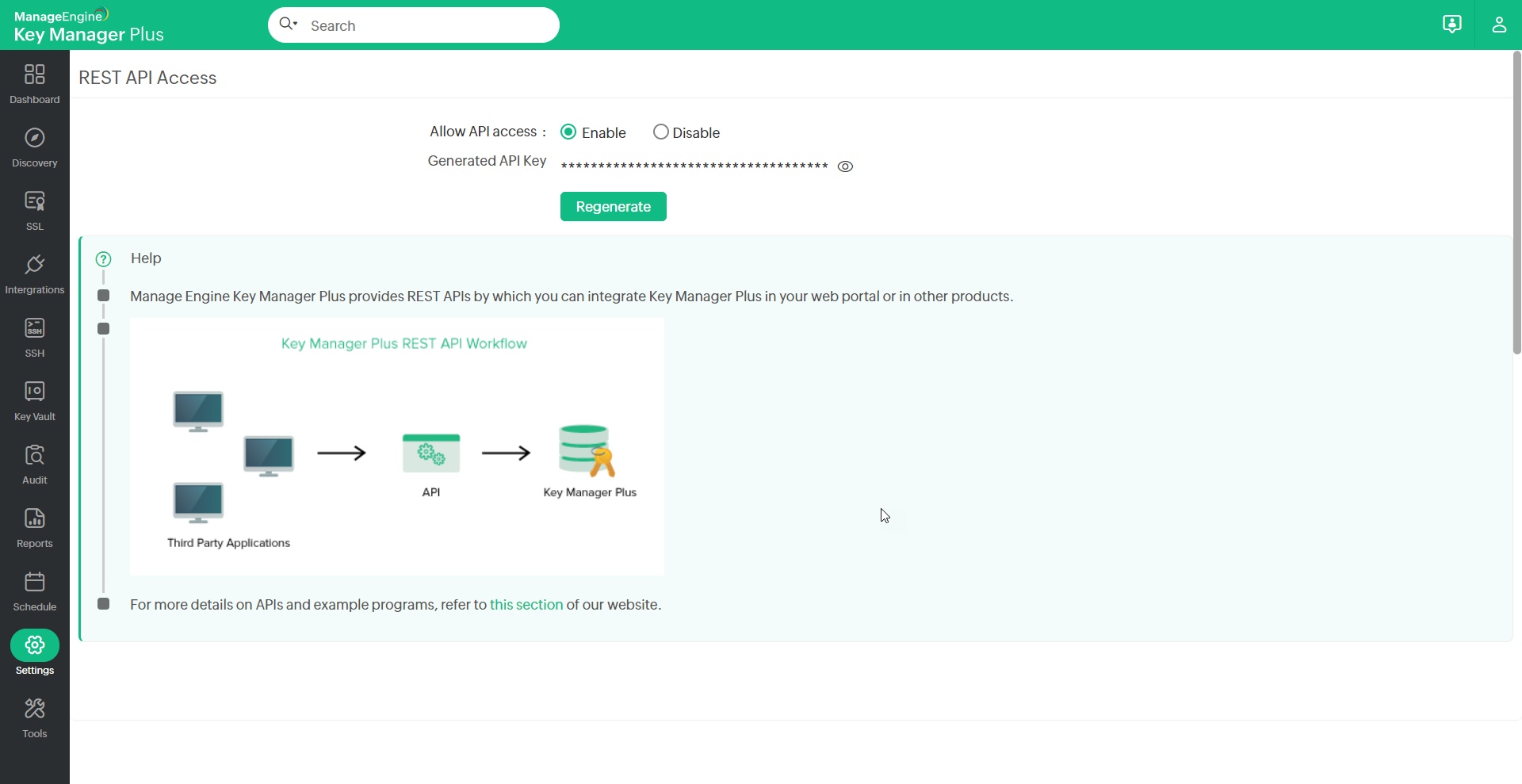The image size is (1522, 784).
Task: Open the Tools section
Action: click(35, 717)
